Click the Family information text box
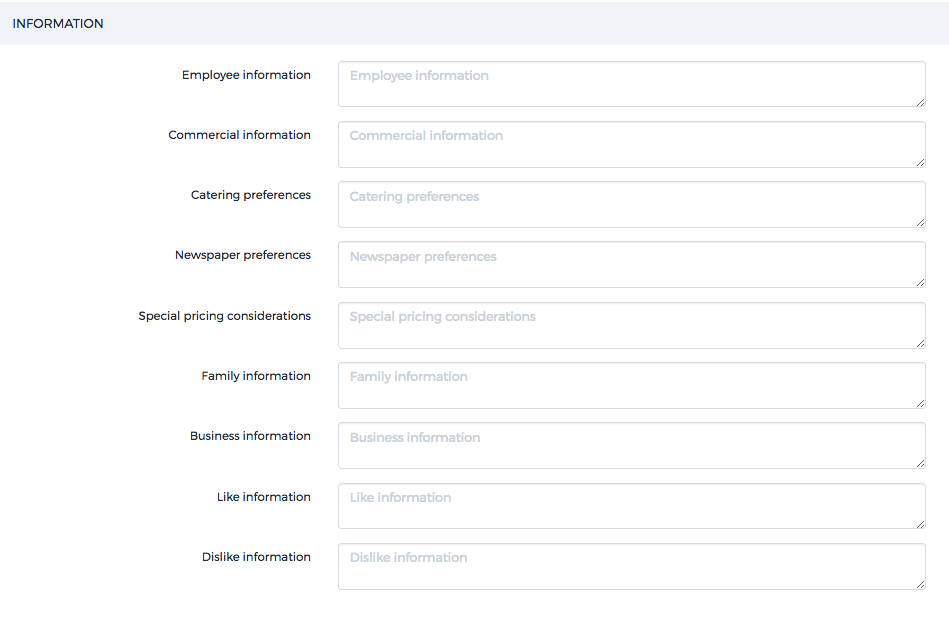Image resolution: width=949 pixels, height=617 pixels. [631, 385]
